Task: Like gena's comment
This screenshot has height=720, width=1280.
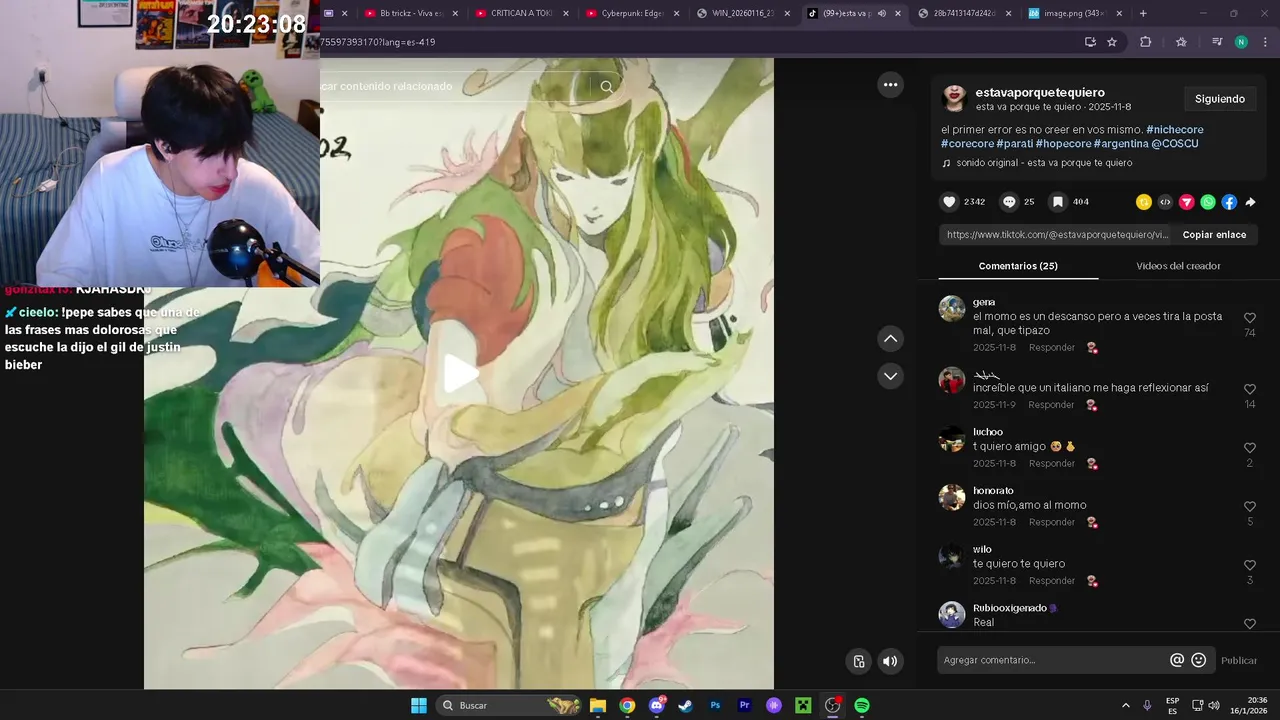Action: point(1250,318)
